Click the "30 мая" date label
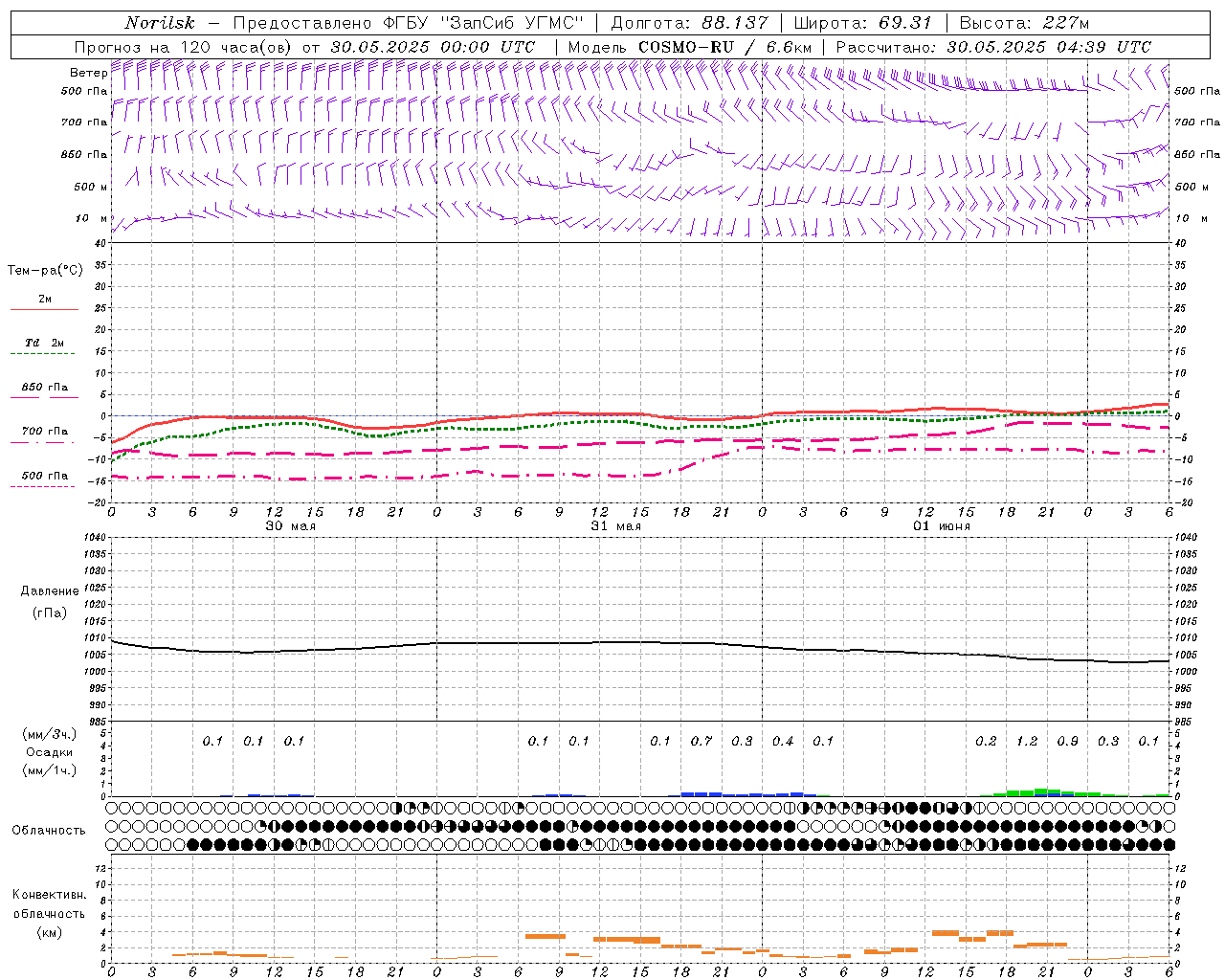Image resolution: width=1225 pixels, height=980 pixels. coord(290,526)
